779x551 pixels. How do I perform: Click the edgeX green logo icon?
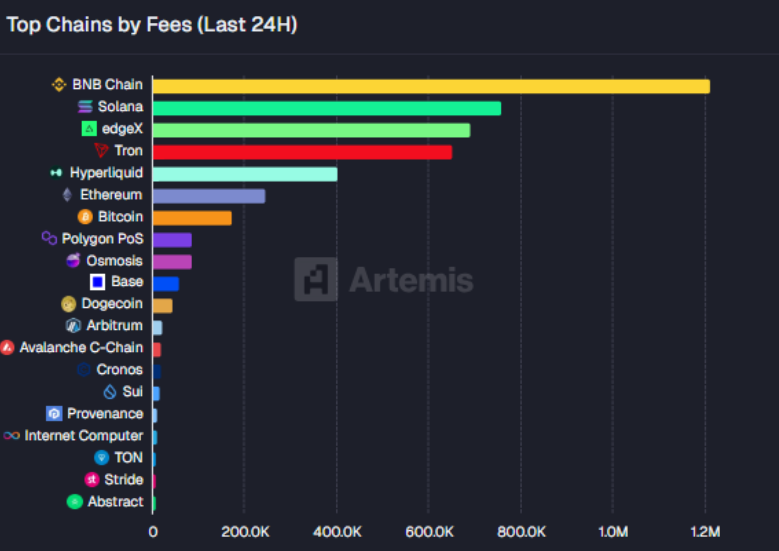coord(89,129)
